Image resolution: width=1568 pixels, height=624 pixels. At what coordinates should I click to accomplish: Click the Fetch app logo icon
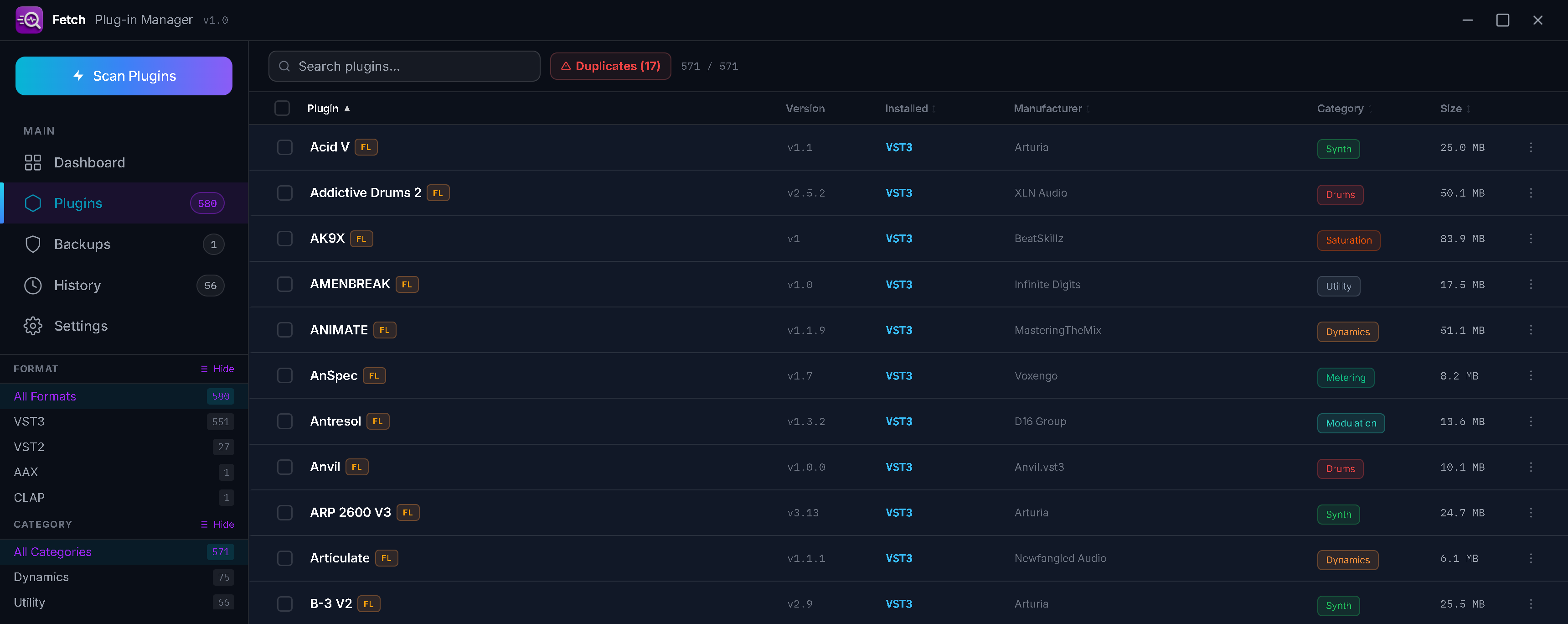click(x=29, y=20)
